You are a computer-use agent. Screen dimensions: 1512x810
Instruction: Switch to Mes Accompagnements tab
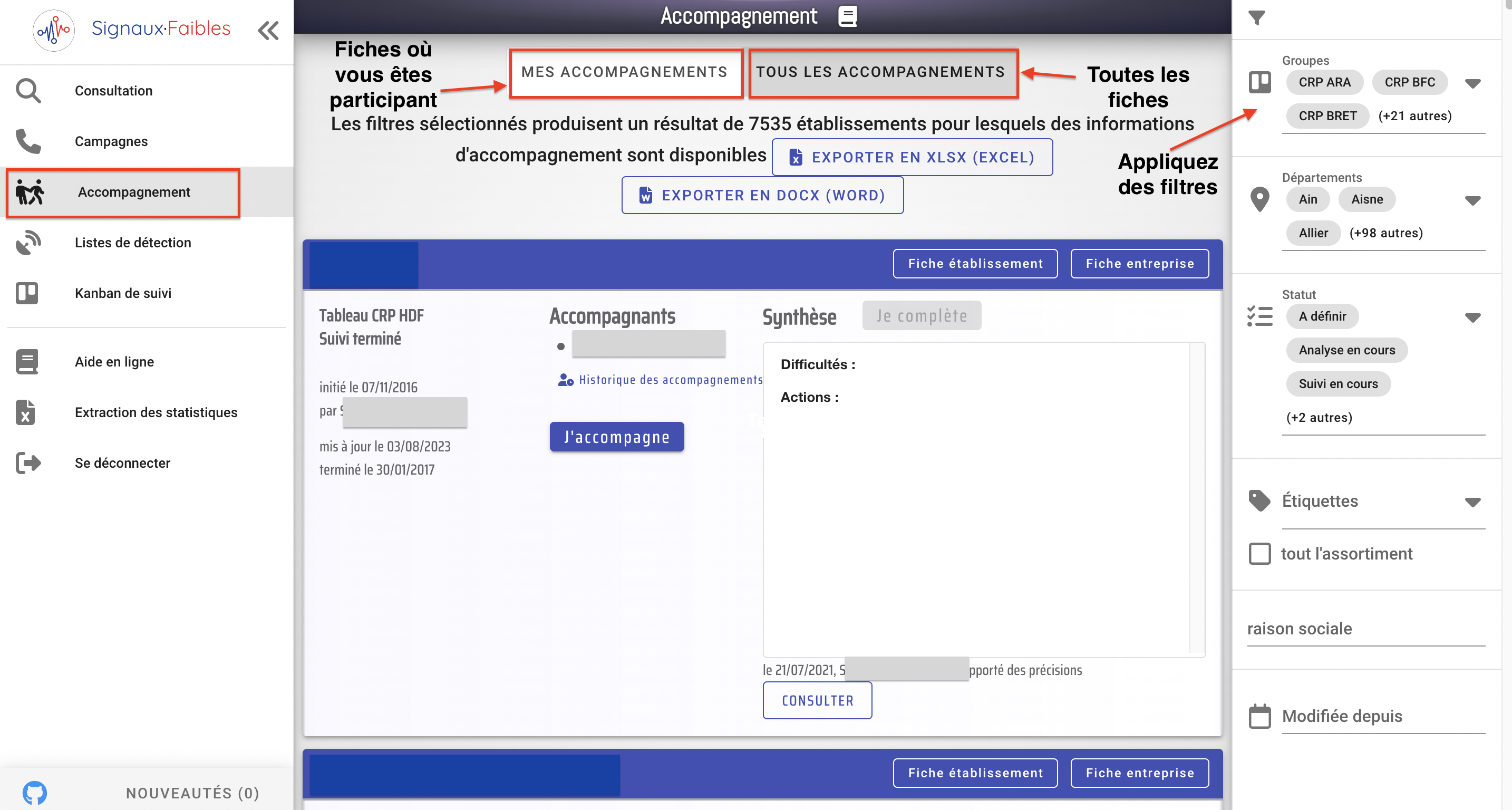coord(625,72)
